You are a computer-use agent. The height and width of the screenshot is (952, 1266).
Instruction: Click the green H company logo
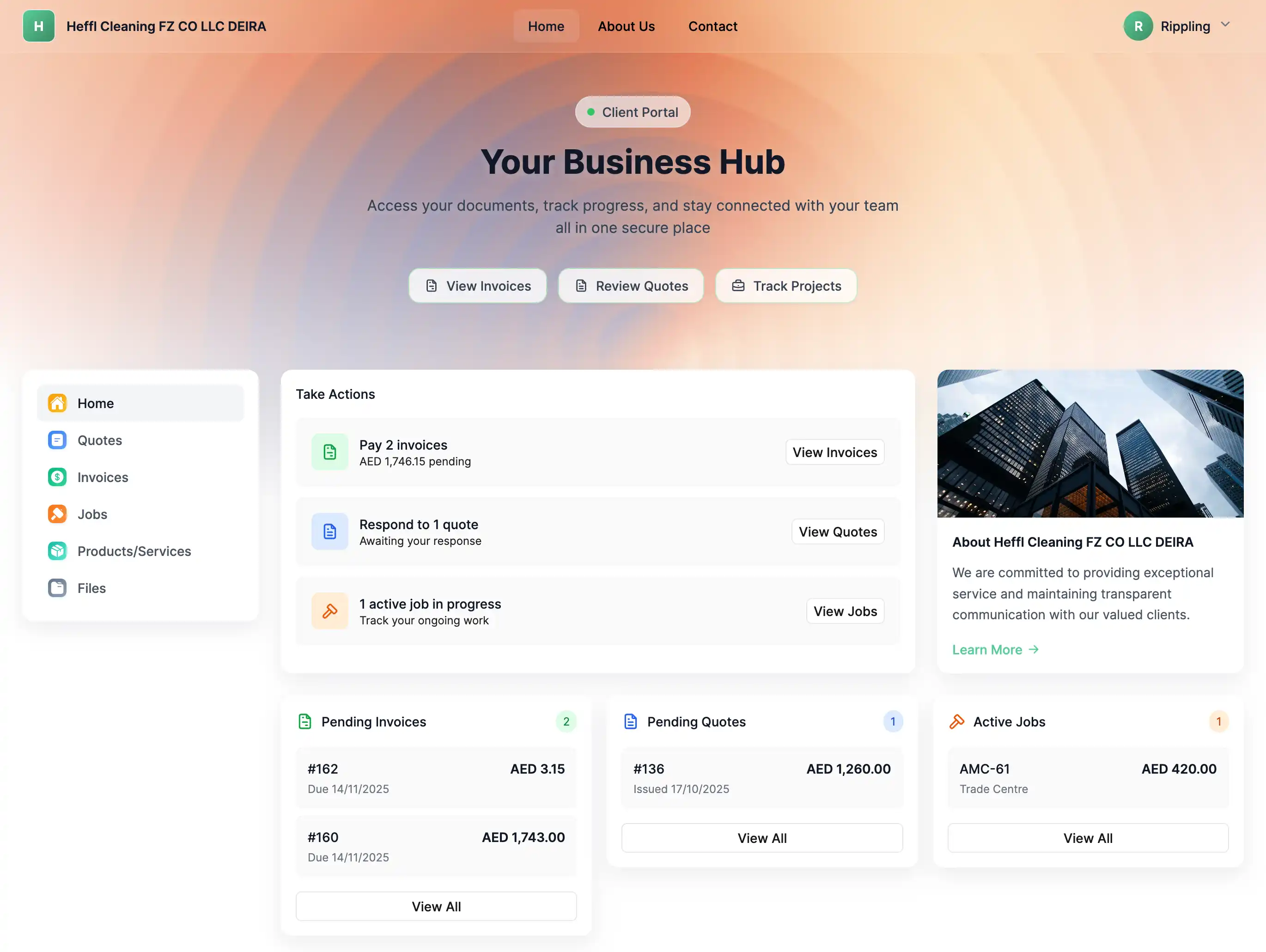(x=38, y=26)
